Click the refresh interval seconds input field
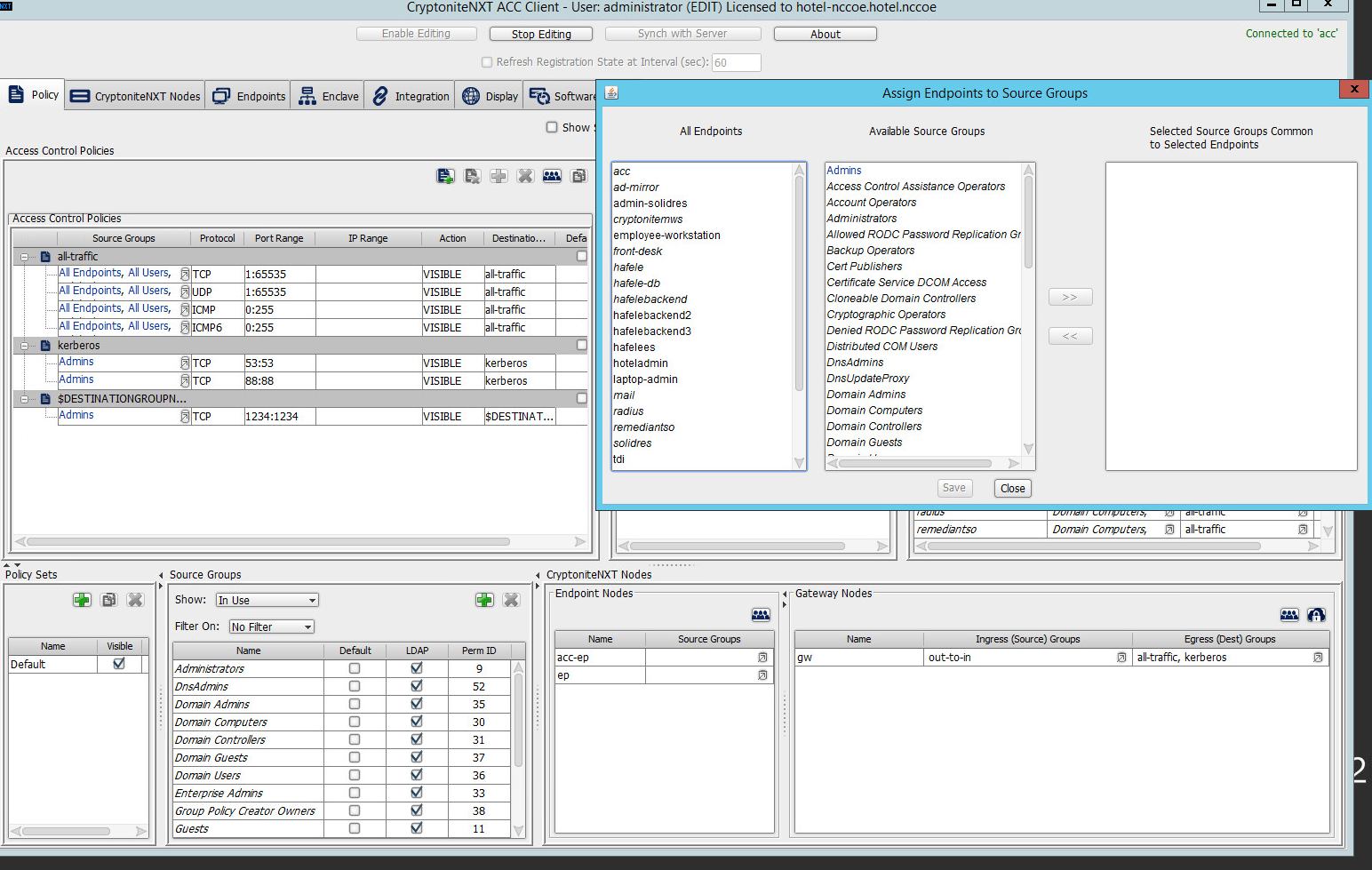The height and width of the screenshot is (870, 1372). click(x=736, y=62)
